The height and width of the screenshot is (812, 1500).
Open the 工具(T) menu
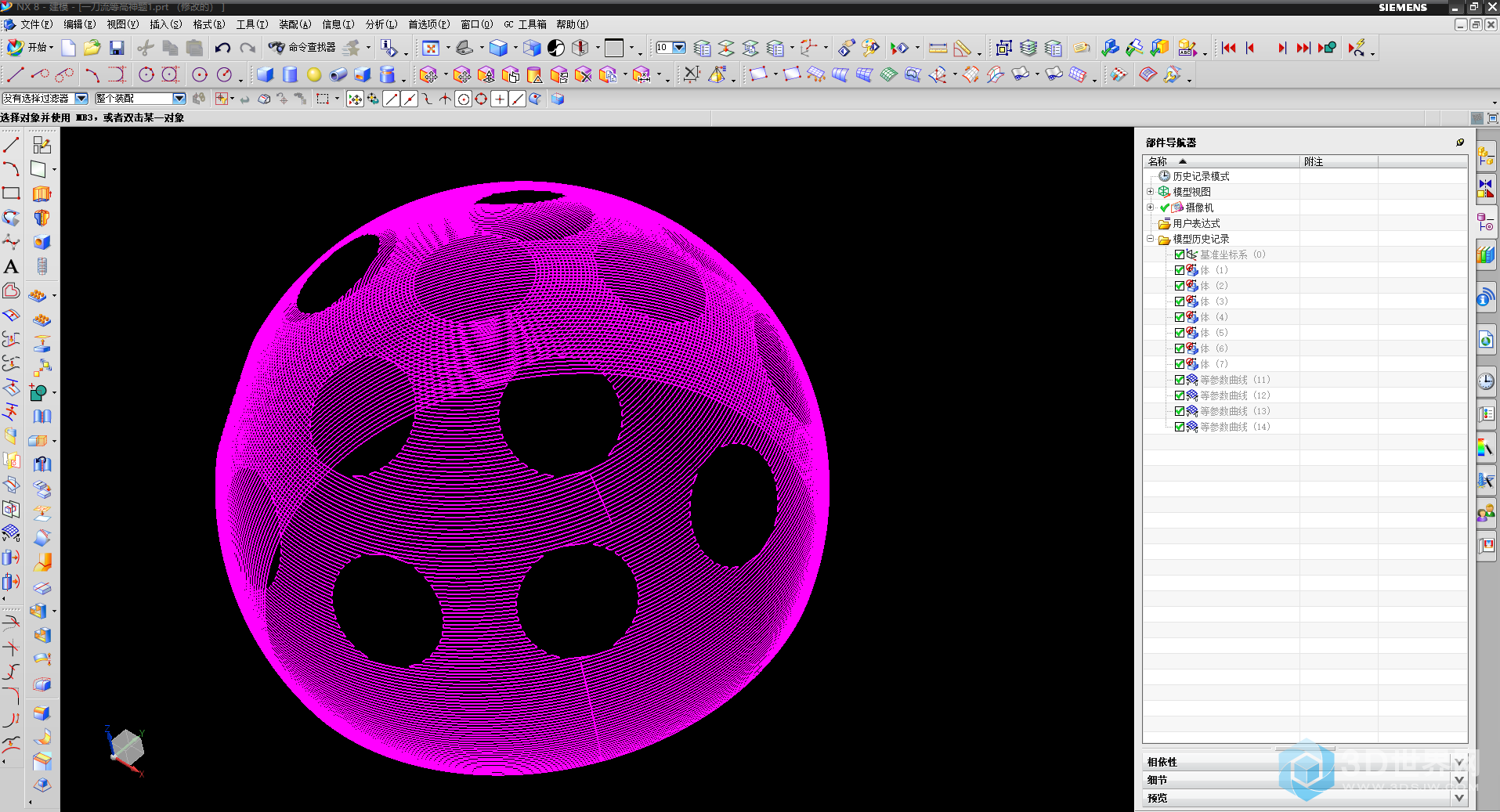[252, 25]
